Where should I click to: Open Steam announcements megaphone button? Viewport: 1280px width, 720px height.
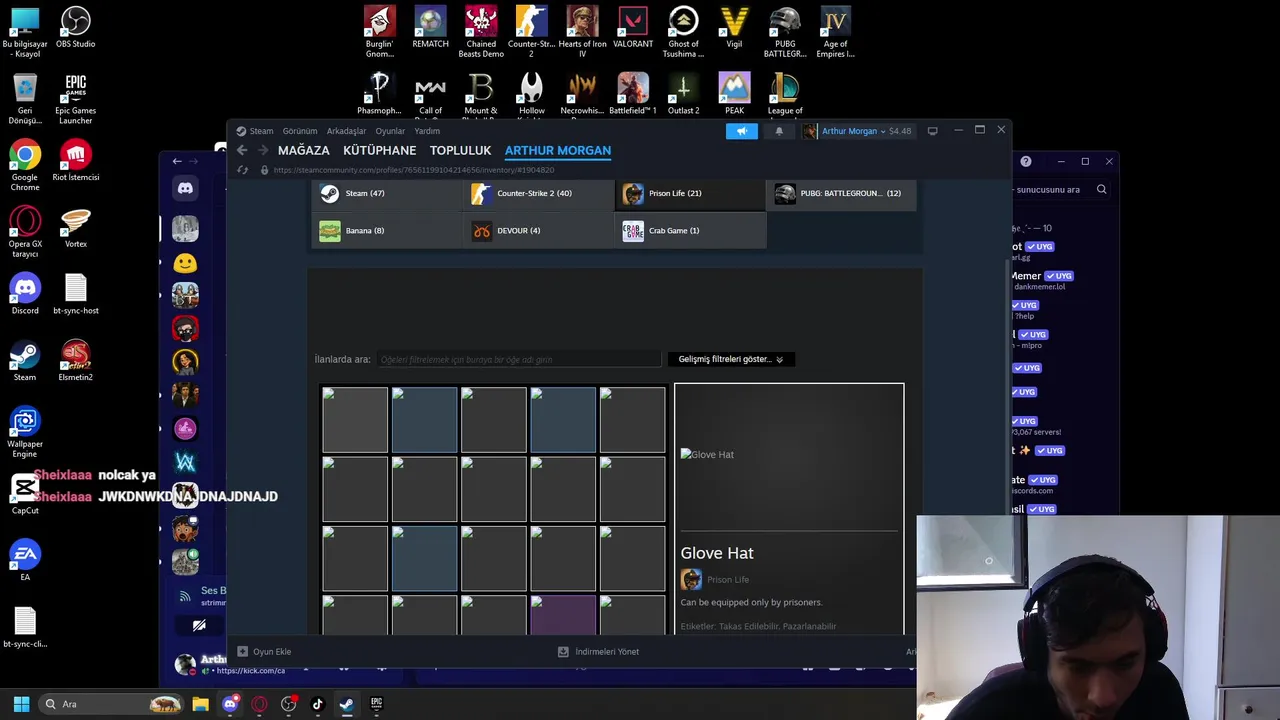[742, 131]
